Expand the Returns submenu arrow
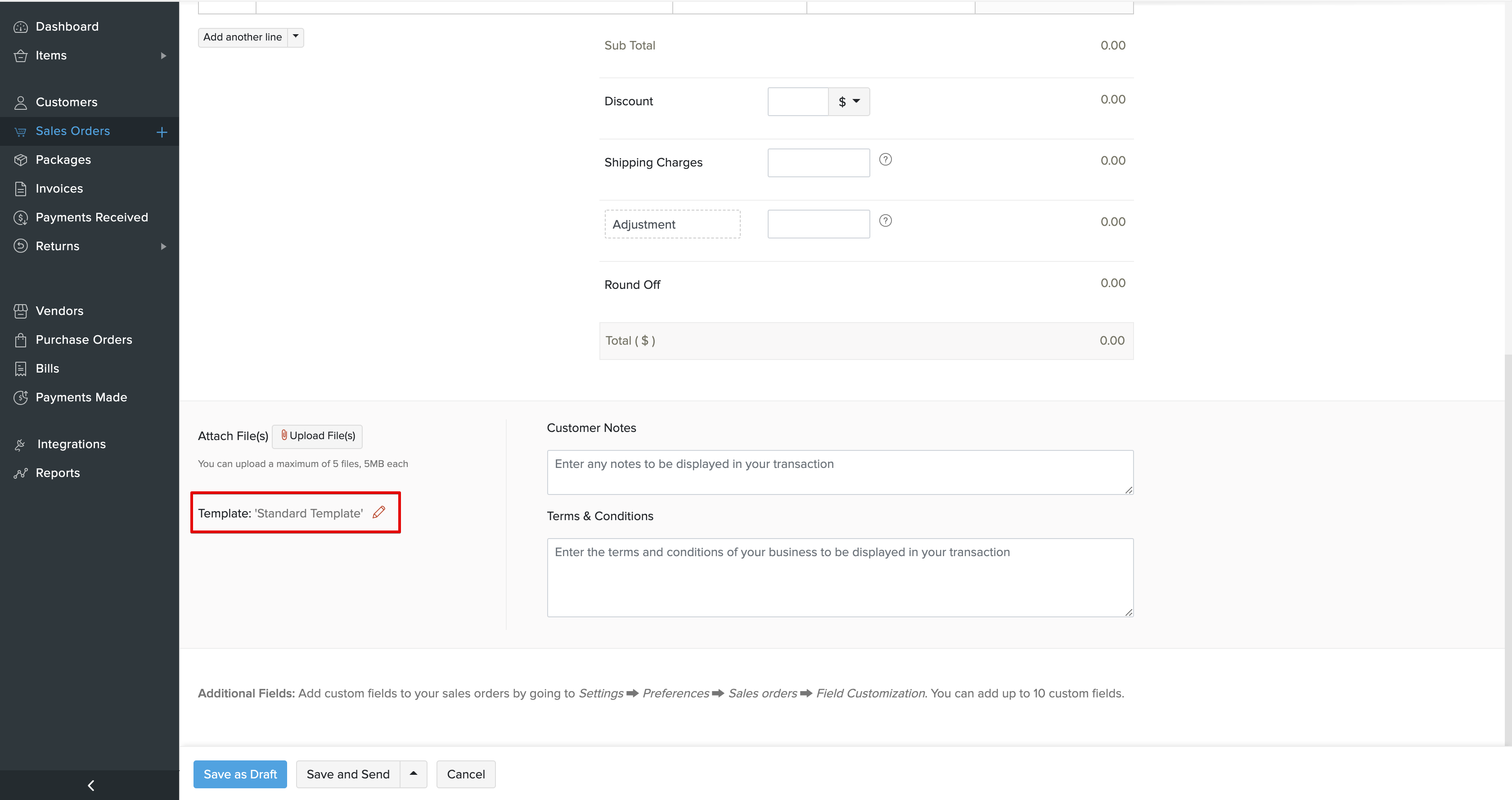This screenshot has height=800, width=1512. tap(163, 247)
